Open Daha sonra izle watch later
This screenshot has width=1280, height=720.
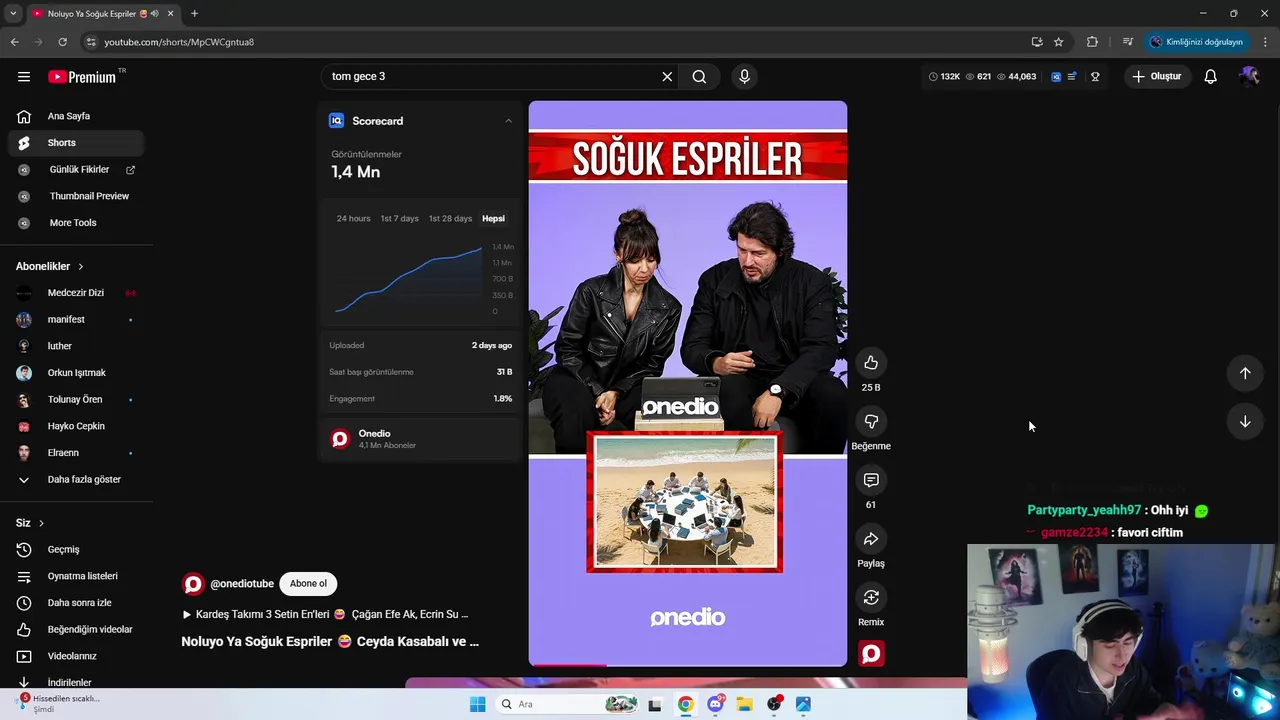pos(76,603)
